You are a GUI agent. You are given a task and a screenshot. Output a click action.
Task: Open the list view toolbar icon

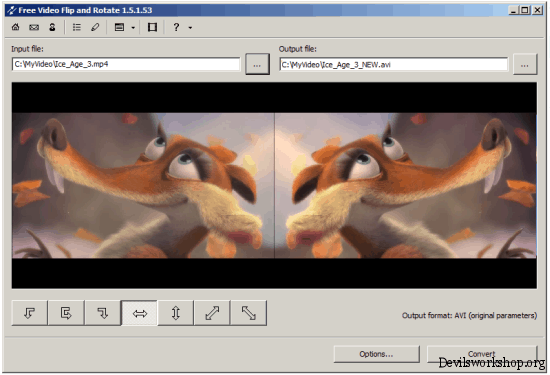click(76, 27)
